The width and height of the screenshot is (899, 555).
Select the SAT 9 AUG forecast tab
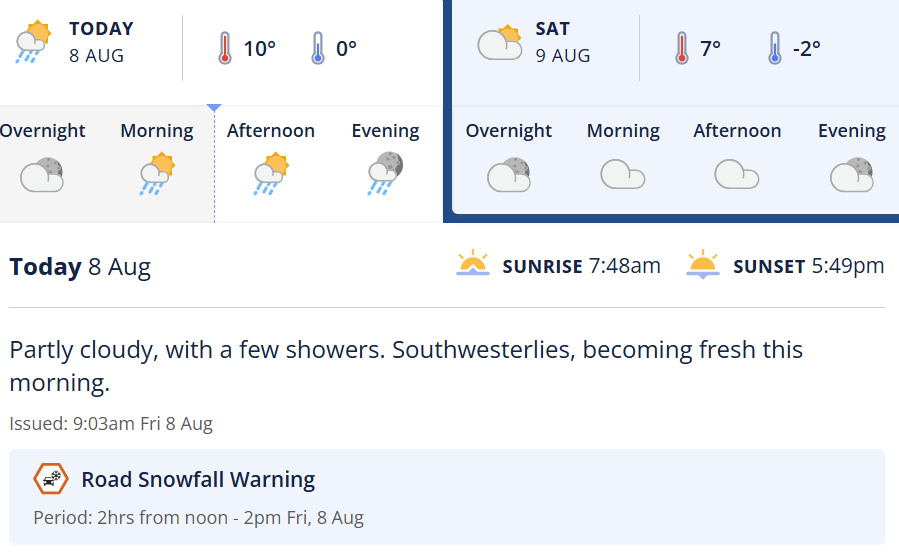[562, 42]
